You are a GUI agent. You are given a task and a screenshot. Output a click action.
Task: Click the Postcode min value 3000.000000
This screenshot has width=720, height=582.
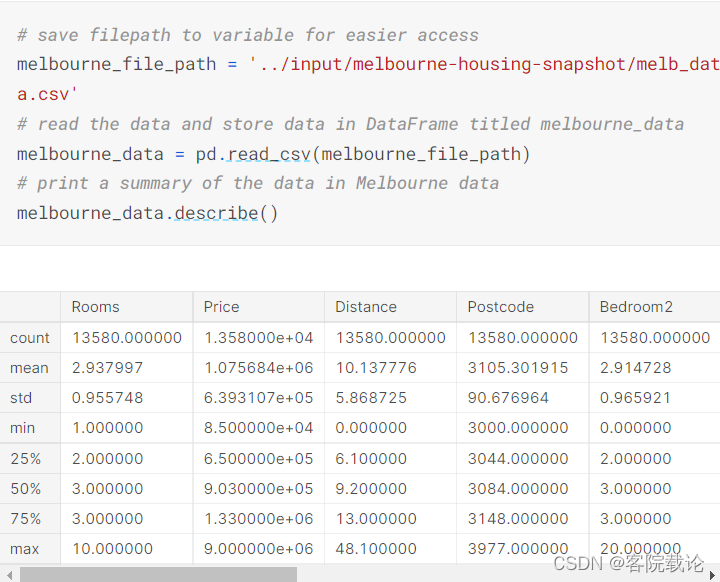[x=518, y=428]
